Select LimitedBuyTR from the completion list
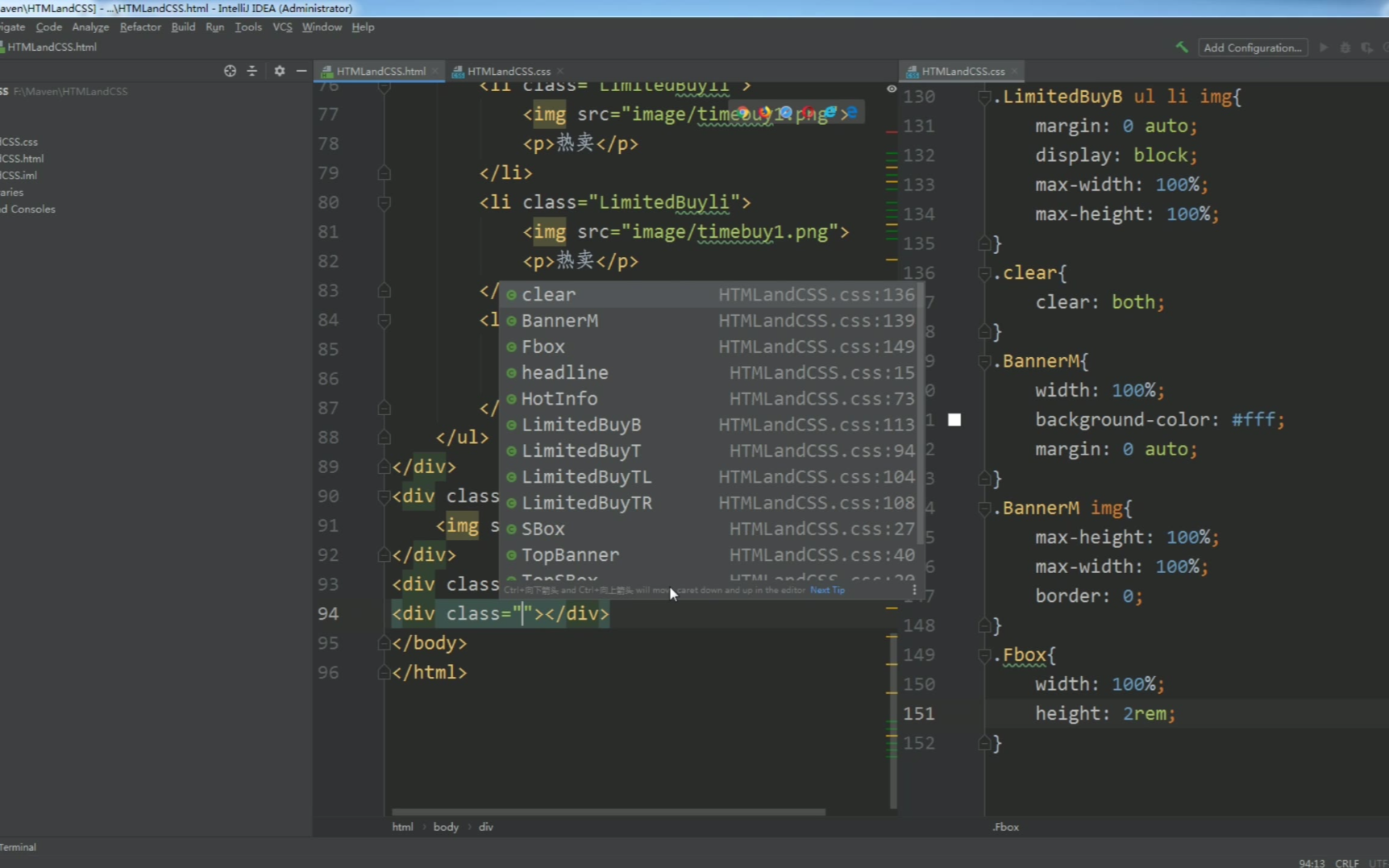 coord(586,503)
